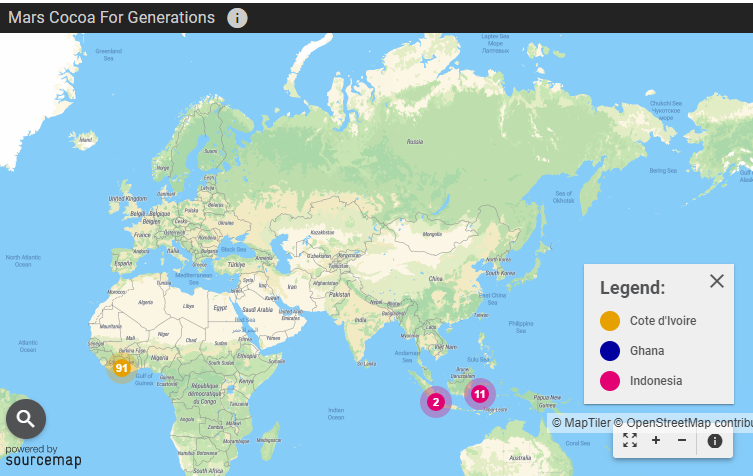Image resolution: width=753 pixels, height=476 pixels.
Task: Open the OpenStreetMap contributors link
Action: click(683, 423)
